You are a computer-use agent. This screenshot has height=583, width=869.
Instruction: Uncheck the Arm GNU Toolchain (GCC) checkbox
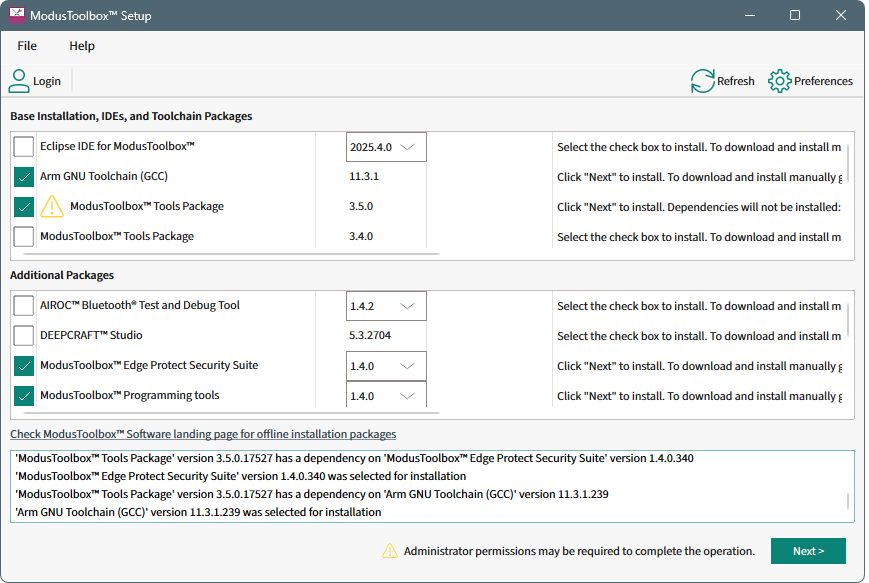[x=24, y=177]
